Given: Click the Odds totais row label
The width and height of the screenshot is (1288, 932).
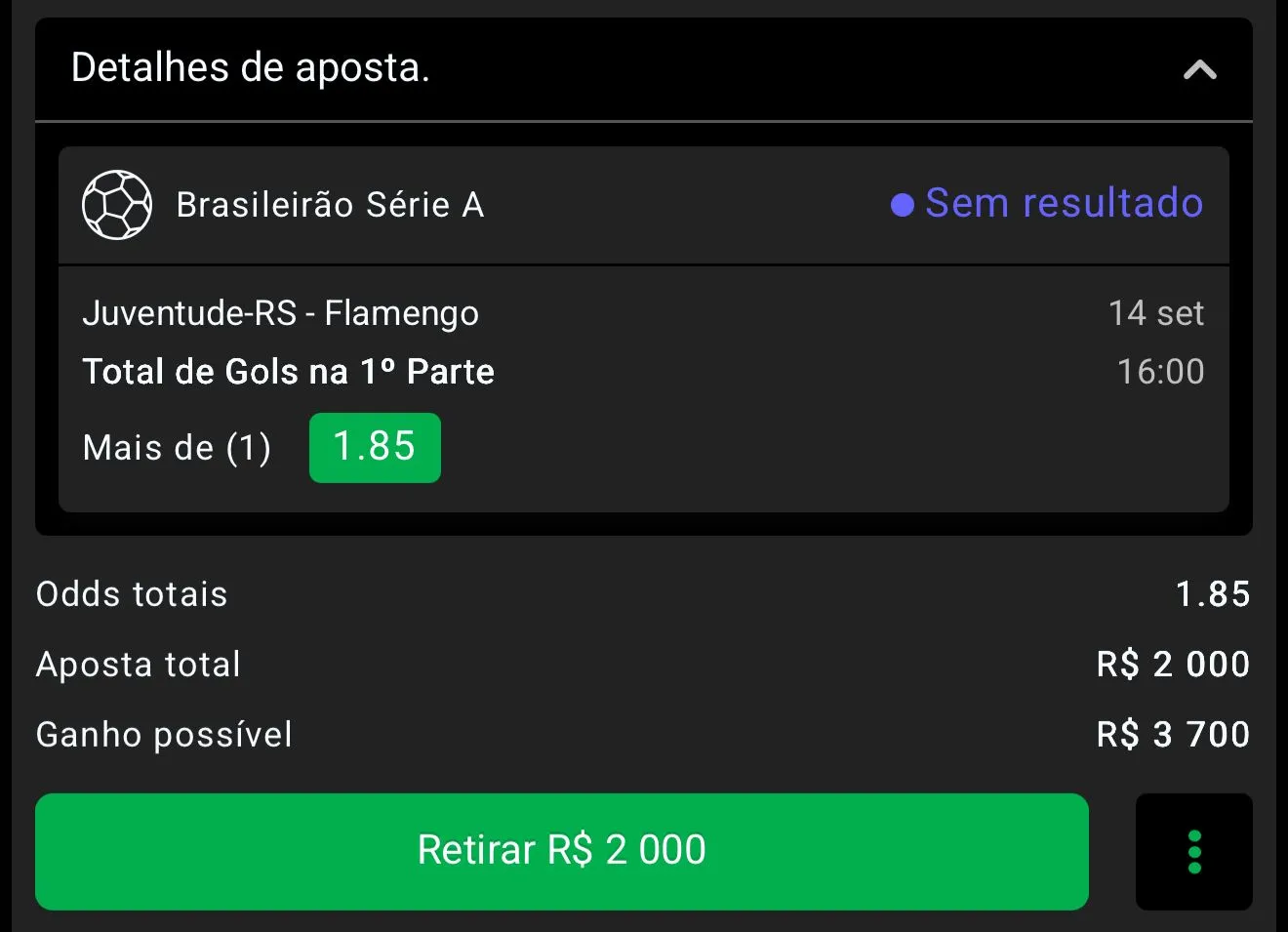Looking at the screenshot, I should point(132,594).
